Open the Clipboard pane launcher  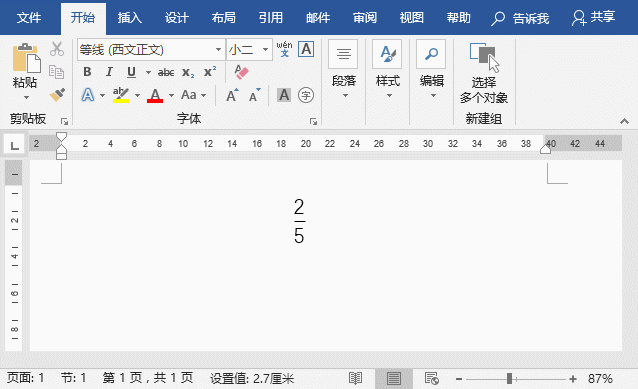pos(64,121)
